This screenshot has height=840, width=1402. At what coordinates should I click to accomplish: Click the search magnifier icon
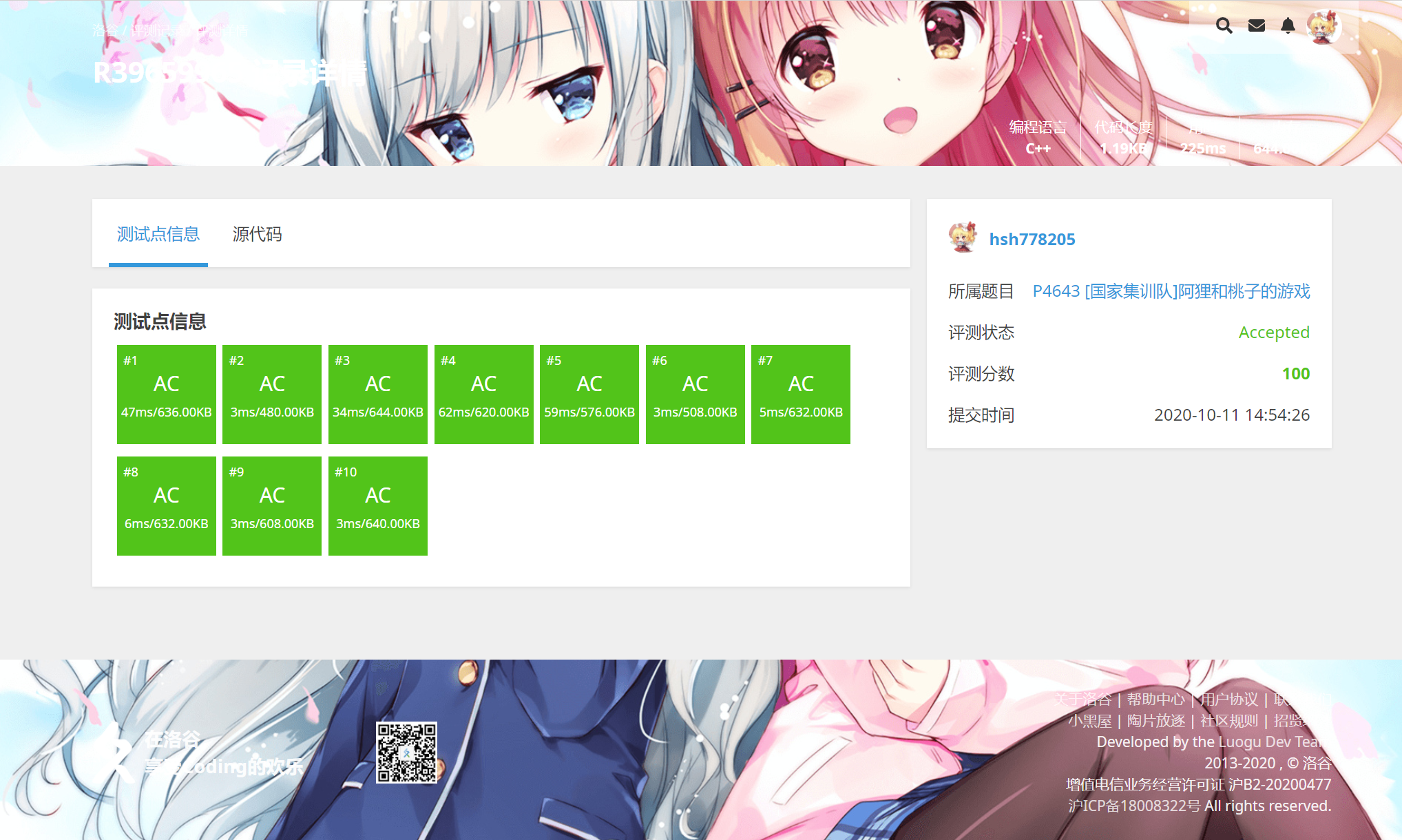pyautogui.click(x=1224, y=26)
